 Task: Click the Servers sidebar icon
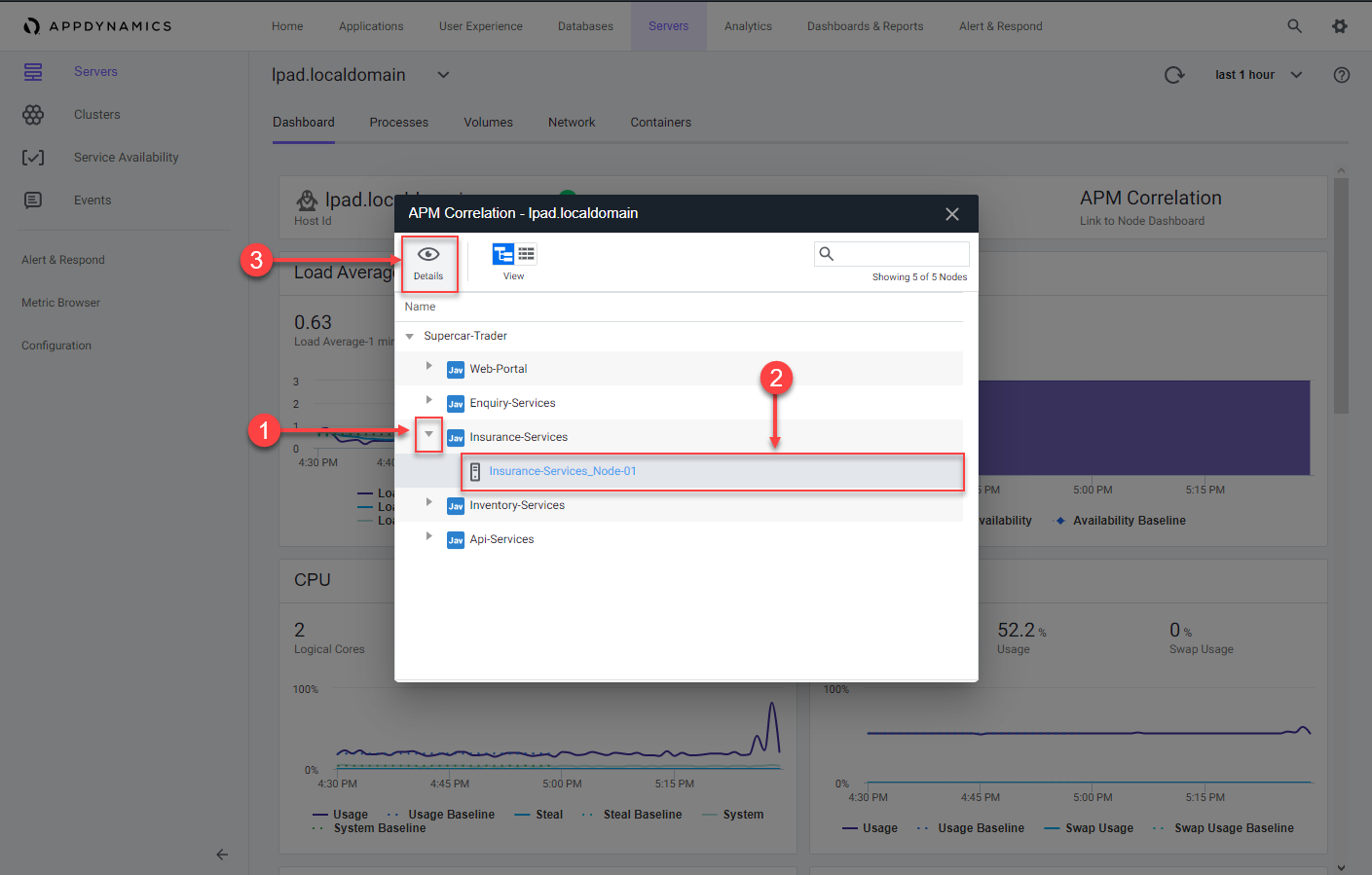coord(33,71)
